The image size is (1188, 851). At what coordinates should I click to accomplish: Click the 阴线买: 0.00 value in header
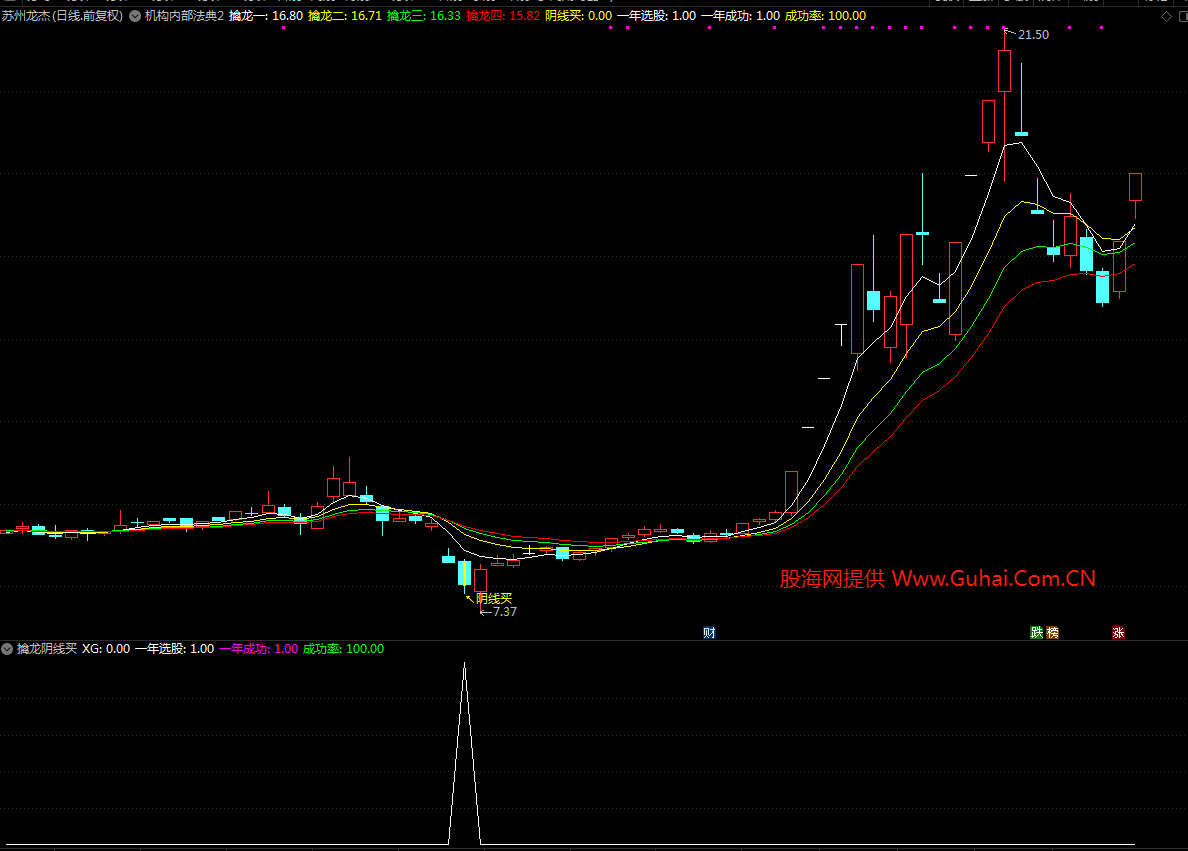point(578,16)
